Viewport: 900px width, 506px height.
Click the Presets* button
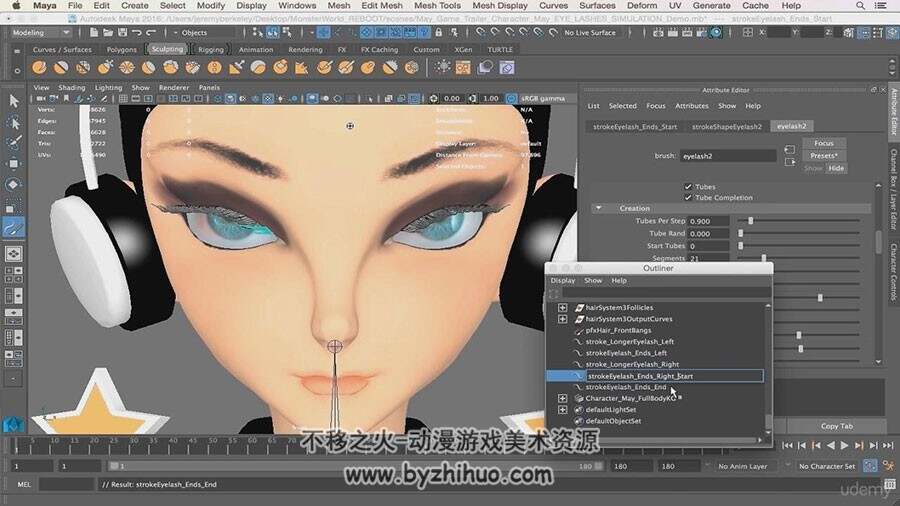coord(824,155)
